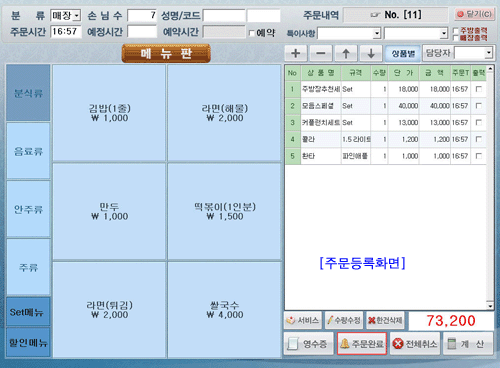Click the 서비스 service icon button
500x368 pixels.
click(x=303, y=320)
